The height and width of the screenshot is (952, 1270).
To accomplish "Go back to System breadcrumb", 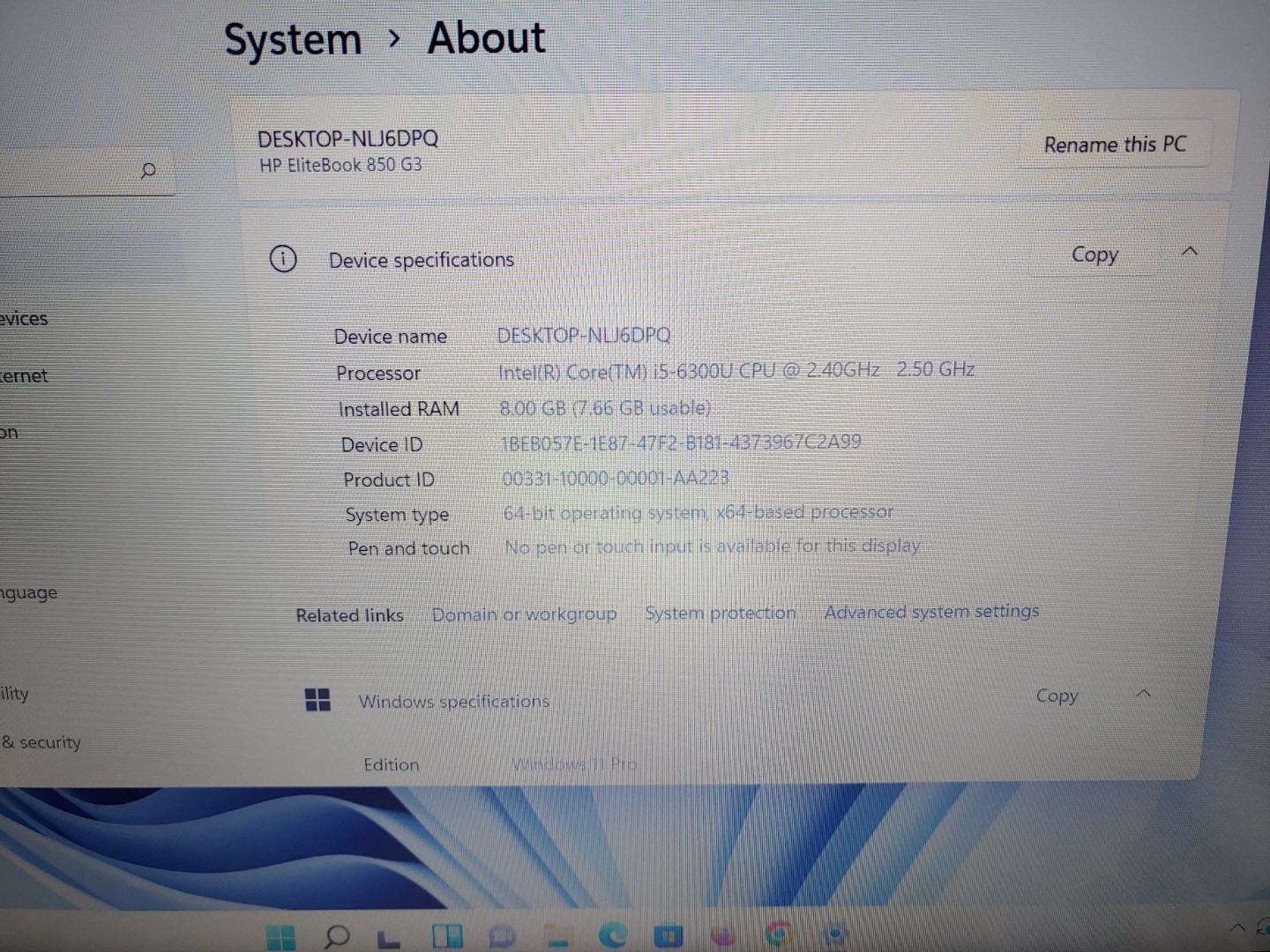I will click(293, 40).
